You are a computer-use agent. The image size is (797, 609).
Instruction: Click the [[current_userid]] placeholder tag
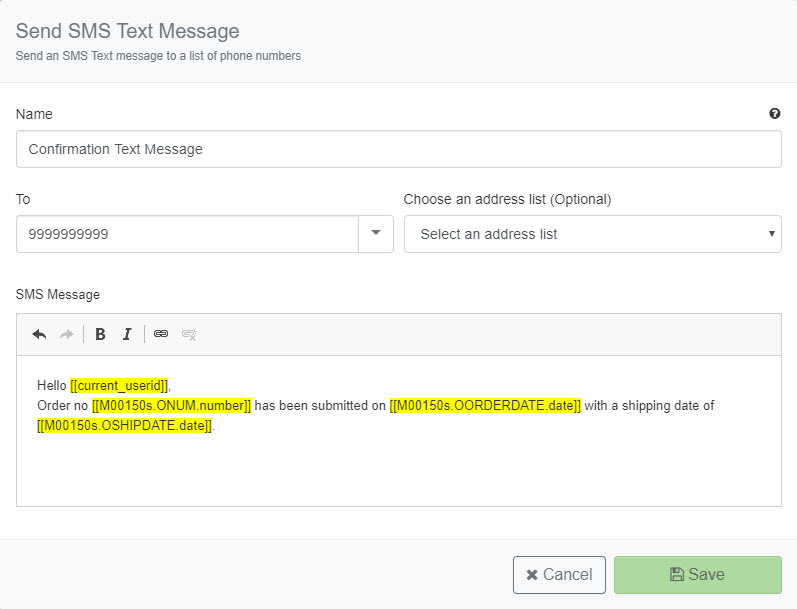tap(119, 385)
